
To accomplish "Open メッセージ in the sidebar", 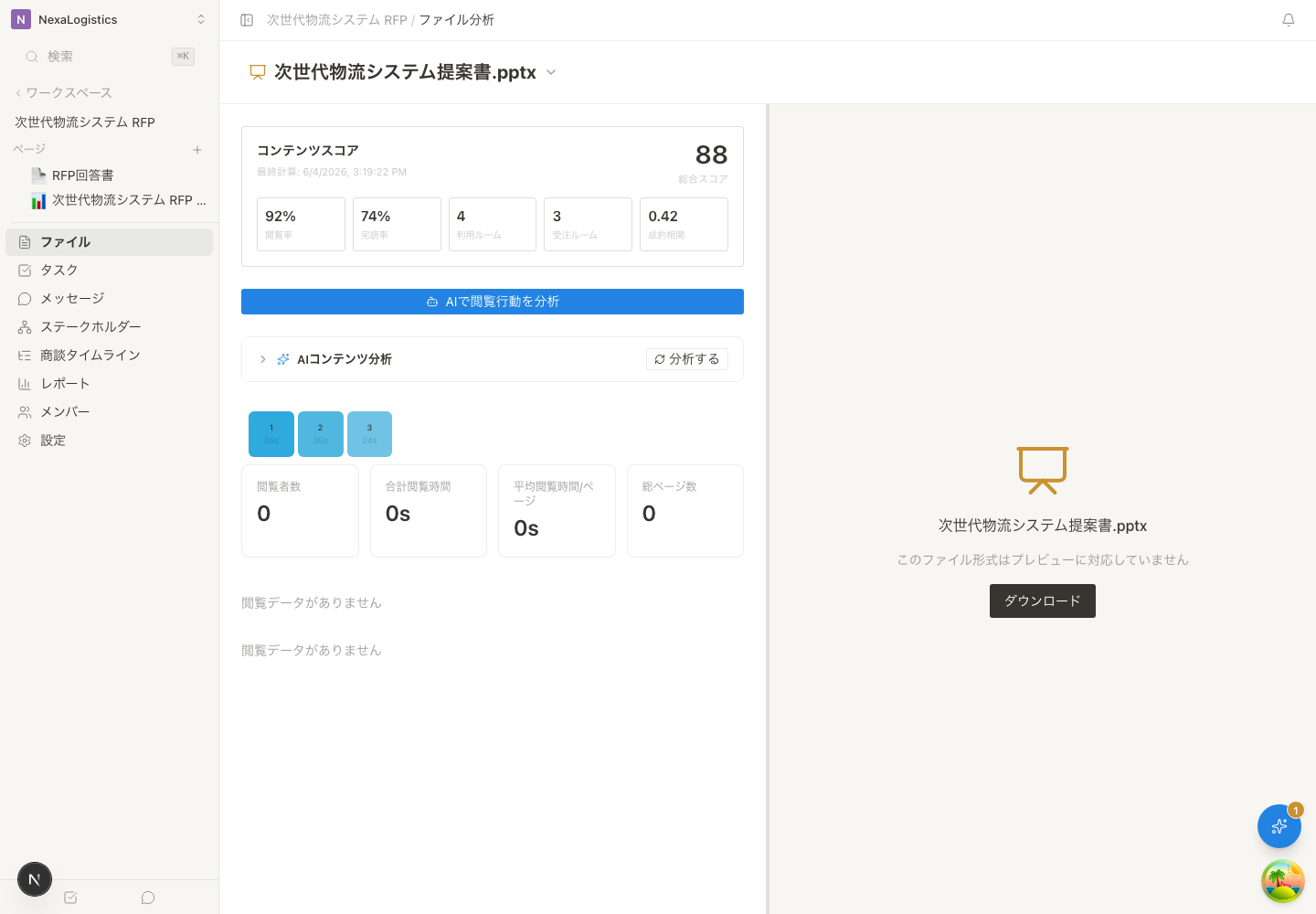I will (109, 299).
